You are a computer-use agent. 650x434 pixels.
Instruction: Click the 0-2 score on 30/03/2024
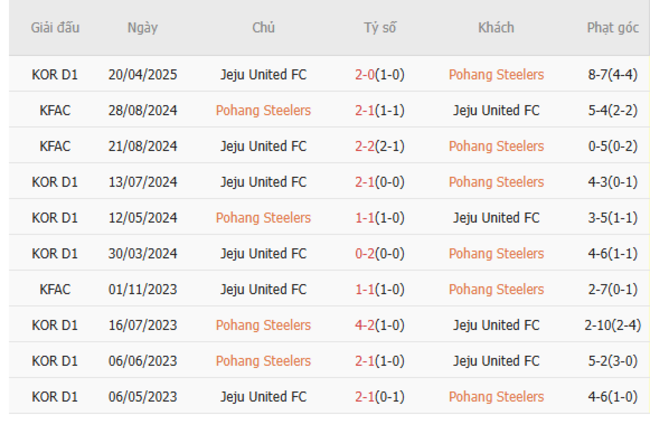(365, 254)
